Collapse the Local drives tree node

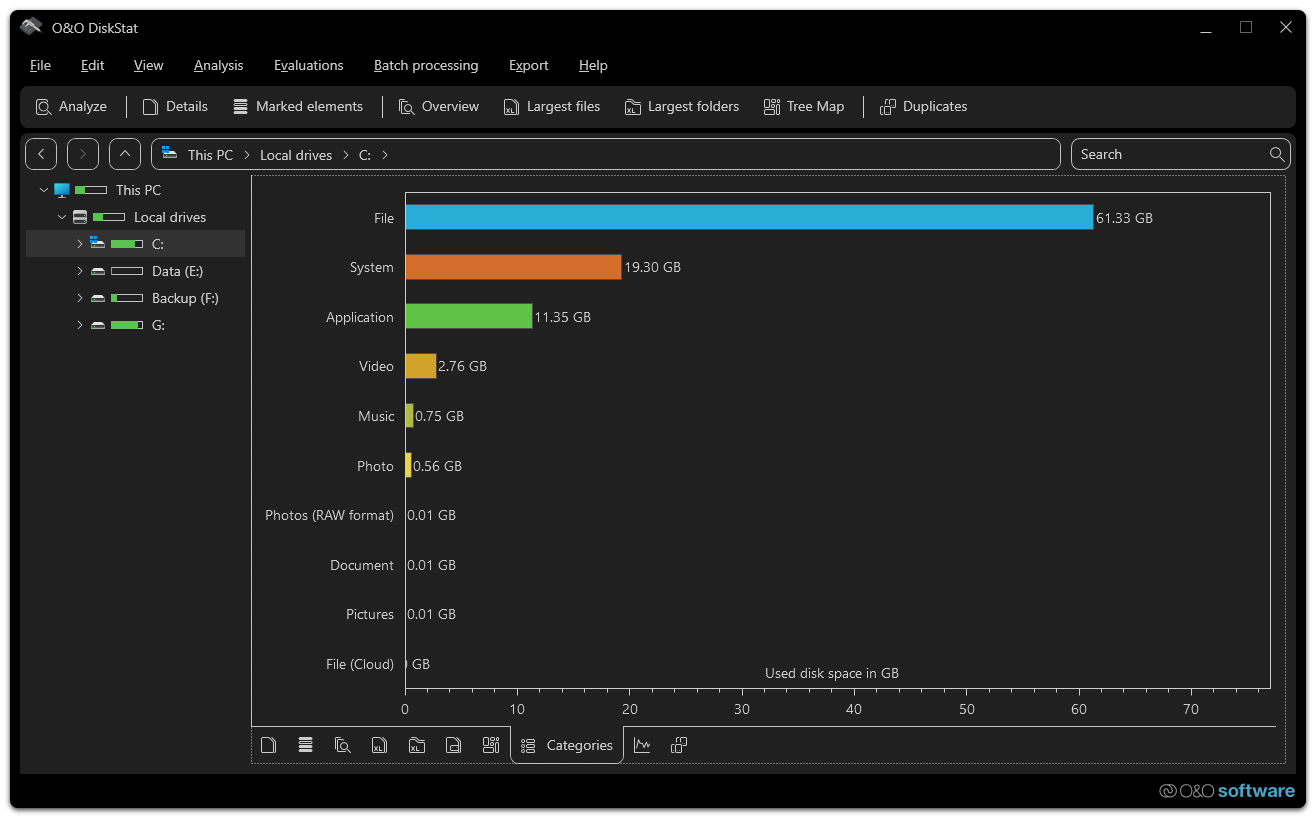click(x=62, y=217)
